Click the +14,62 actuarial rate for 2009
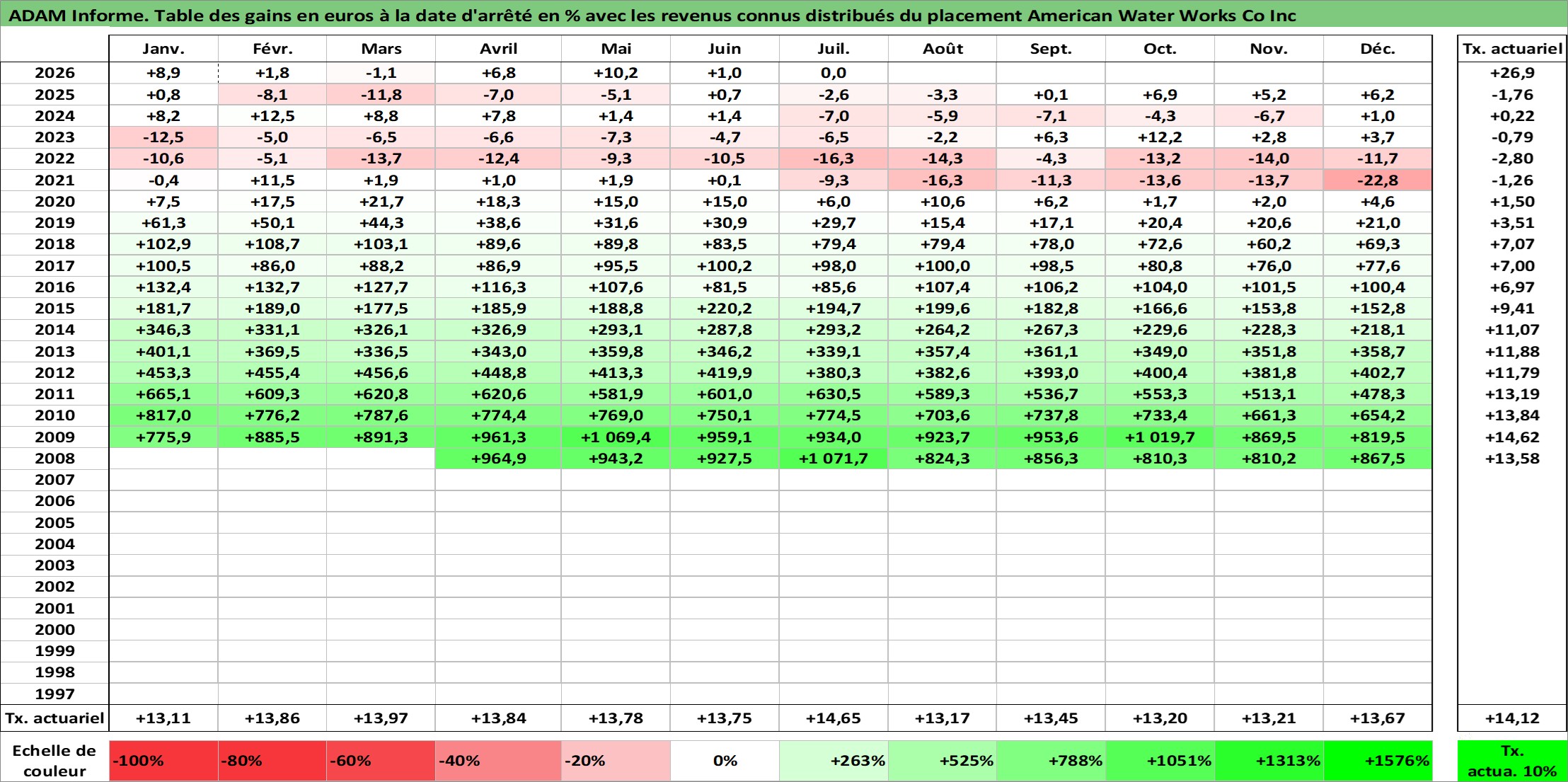The height and width of the screenshot is (782, 1568). pyautogui.click(x=1512, y=437)
